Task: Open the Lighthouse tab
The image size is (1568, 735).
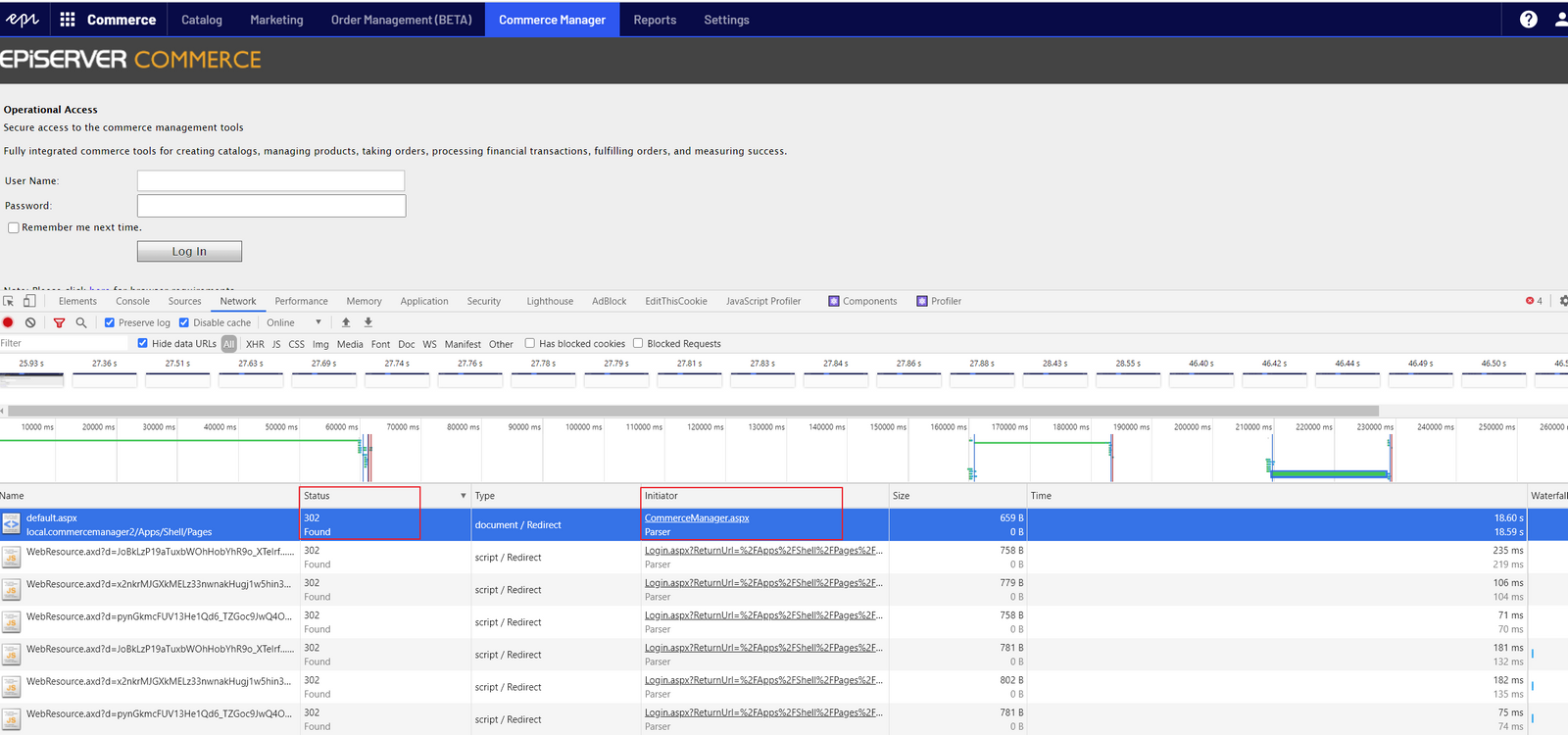Action: (550, 301)
